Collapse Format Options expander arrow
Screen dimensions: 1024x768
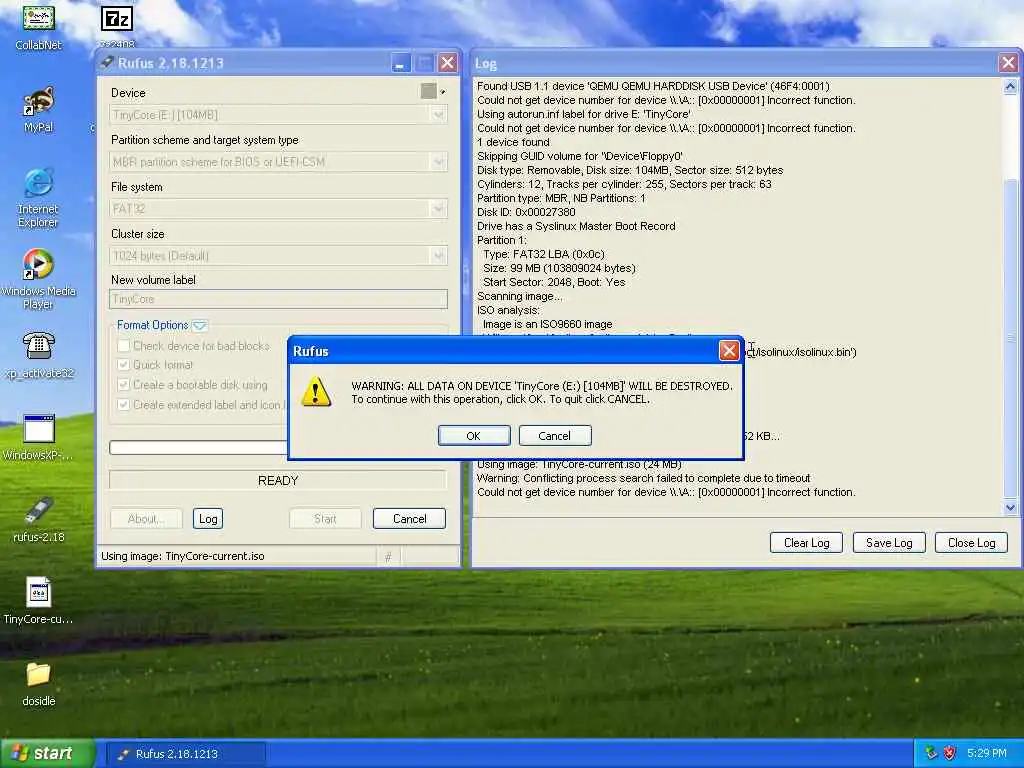click(200, 325)
